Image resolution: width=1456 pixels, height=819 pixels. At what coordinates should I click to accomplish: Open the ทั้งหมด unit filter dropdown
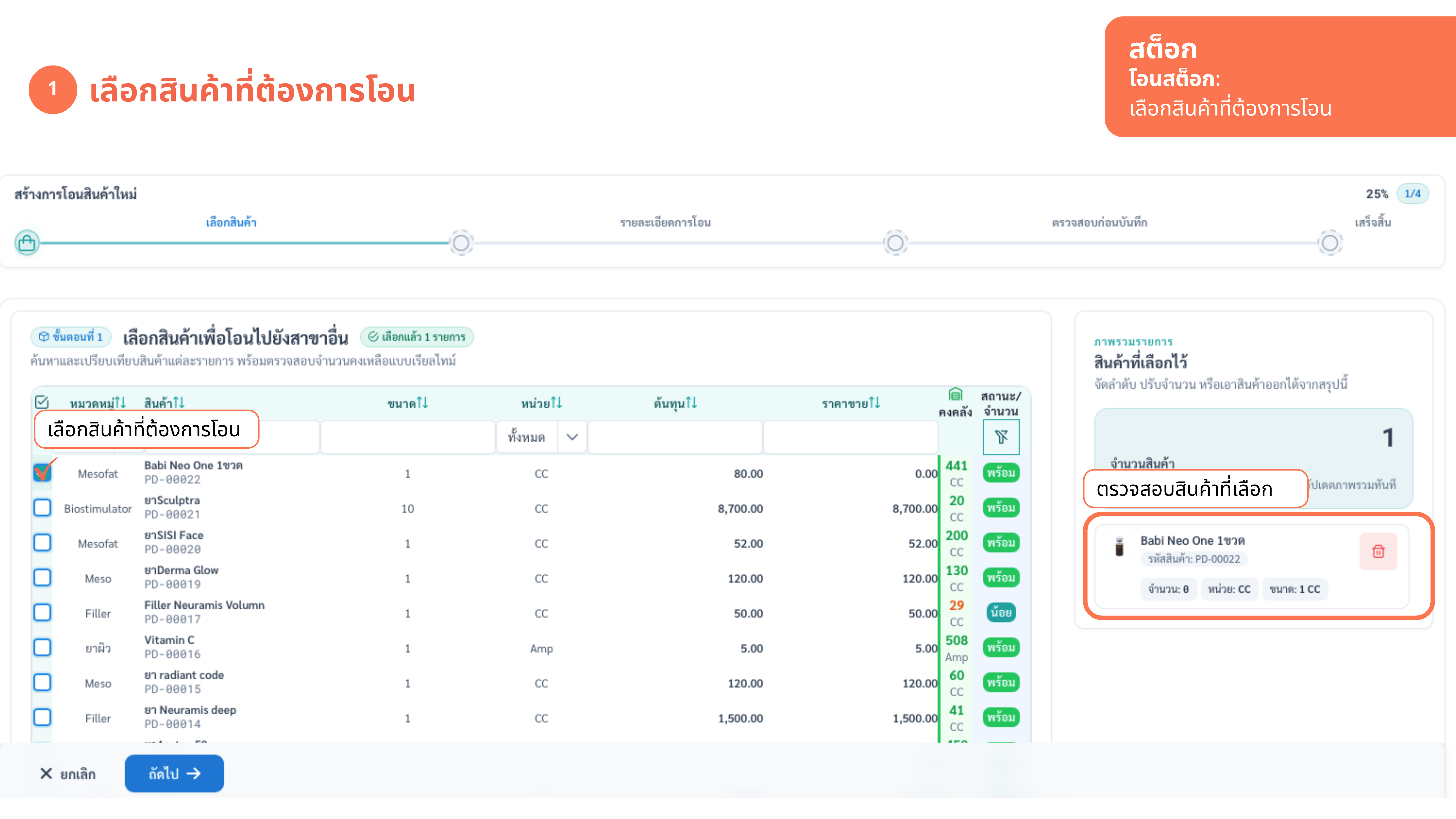click(541, 437)
